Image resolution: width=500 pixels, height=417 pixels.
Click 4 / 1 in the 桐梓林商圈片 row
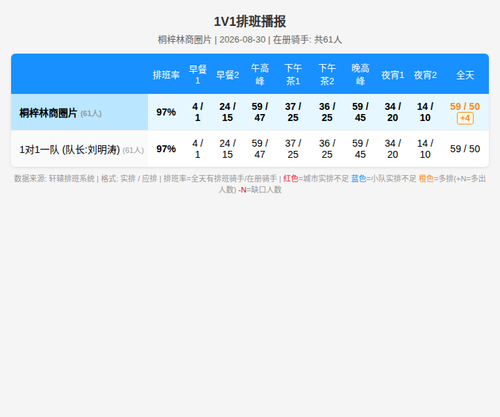[x=198, y=112]
